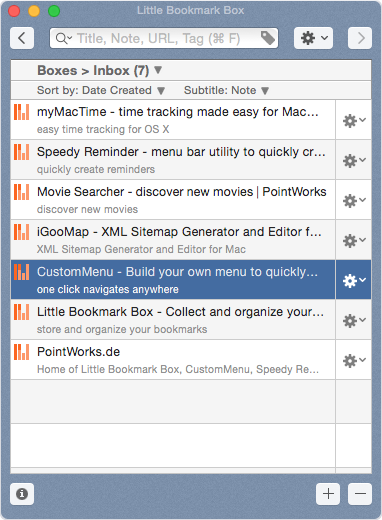Viewport: 382px width, 520px height.
Task: Click note 'Home of Little Bookmark Box, CustomMenu...'
Action: point(178,369)
